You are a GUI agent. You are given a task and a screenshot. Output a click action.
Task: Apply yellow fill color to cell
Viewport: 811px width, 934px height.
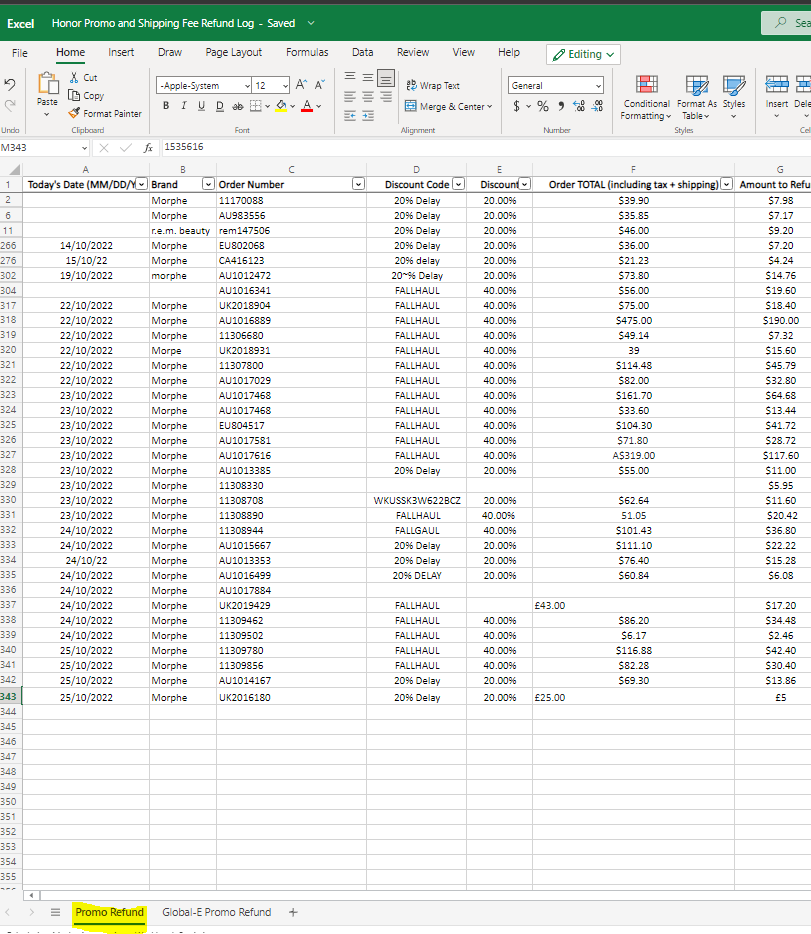281,106
